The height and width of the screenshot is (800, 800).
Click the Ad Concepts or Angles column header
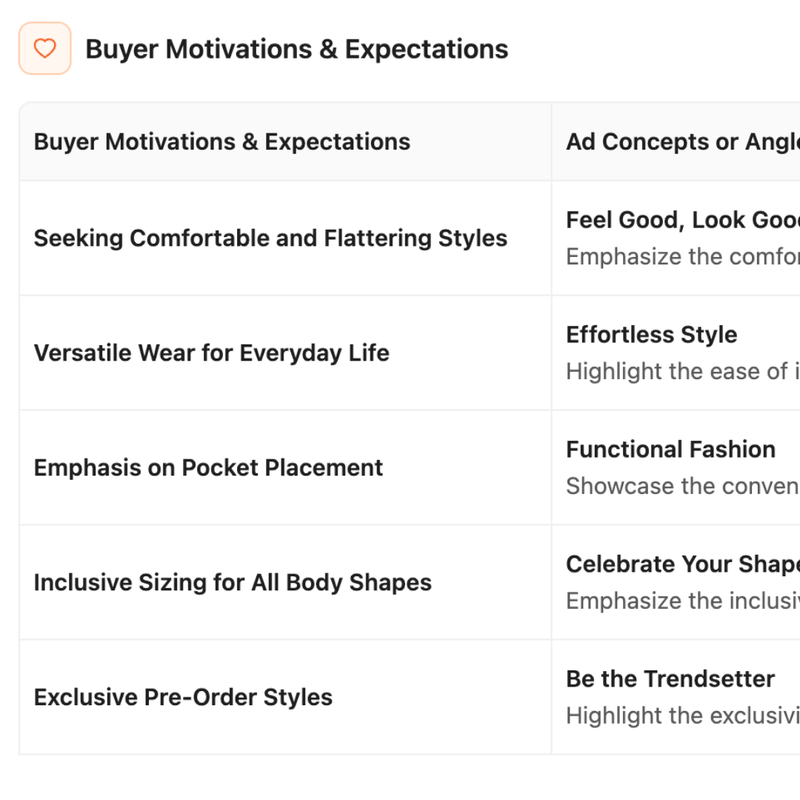click(683, 142)
